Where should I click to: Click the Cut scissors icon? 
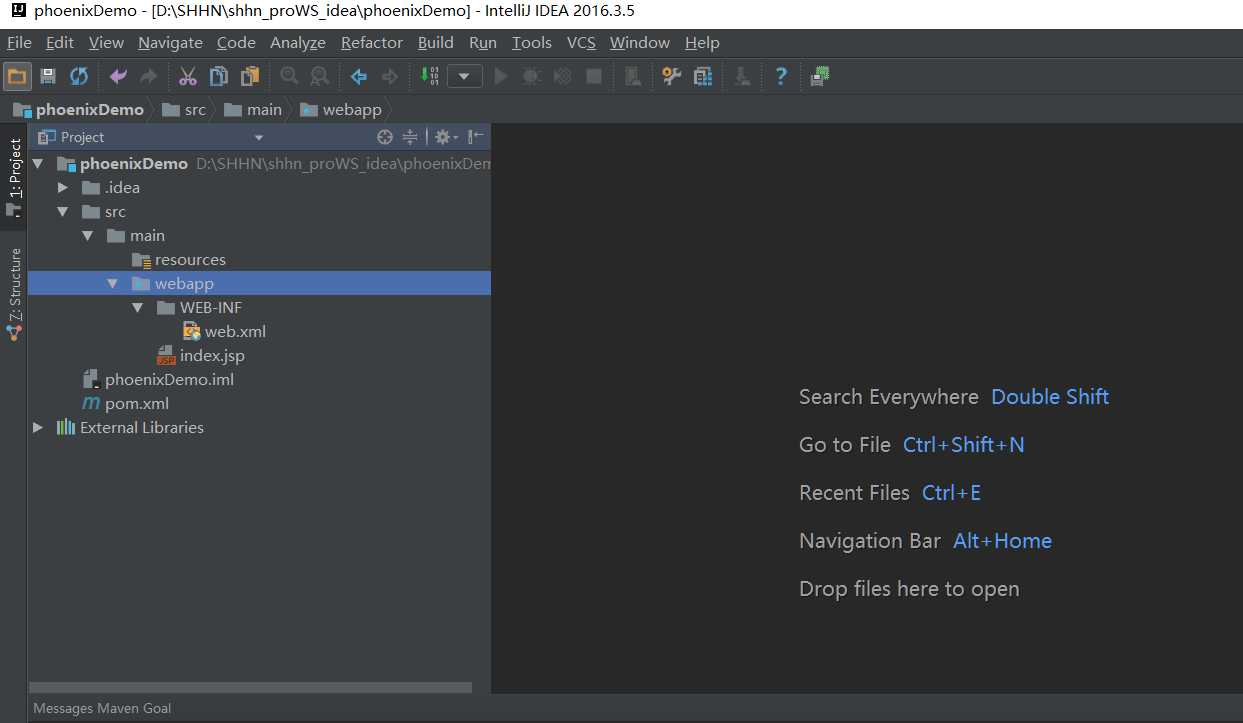(x=188, y=76)
